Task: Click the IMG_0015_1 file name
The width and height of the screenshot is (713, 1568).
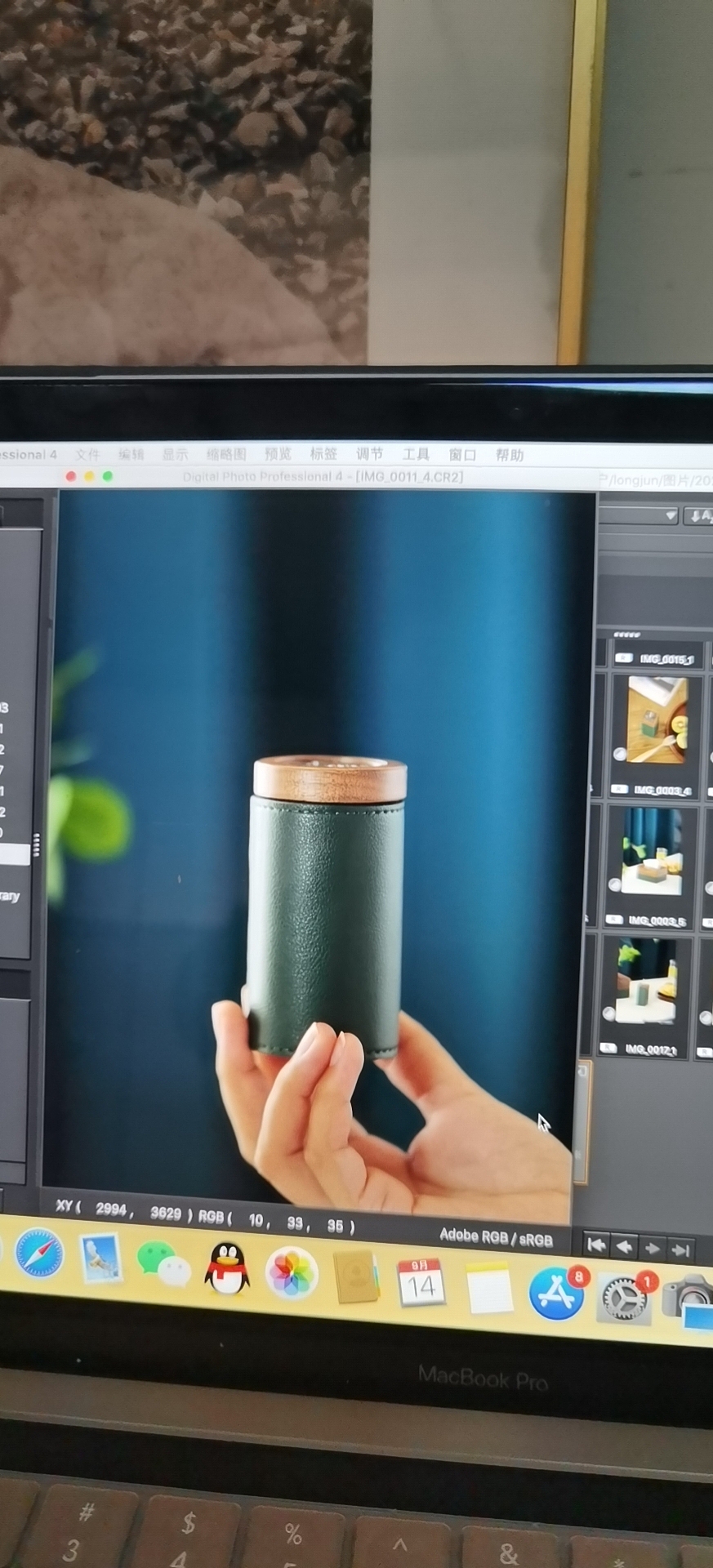Action: 666,659
